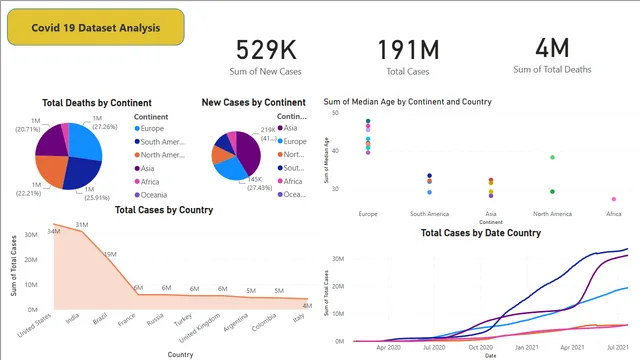Click the Africa label on scatter chart axis
This screenshot has width=640, height=360.
click(x=614, y=214)
